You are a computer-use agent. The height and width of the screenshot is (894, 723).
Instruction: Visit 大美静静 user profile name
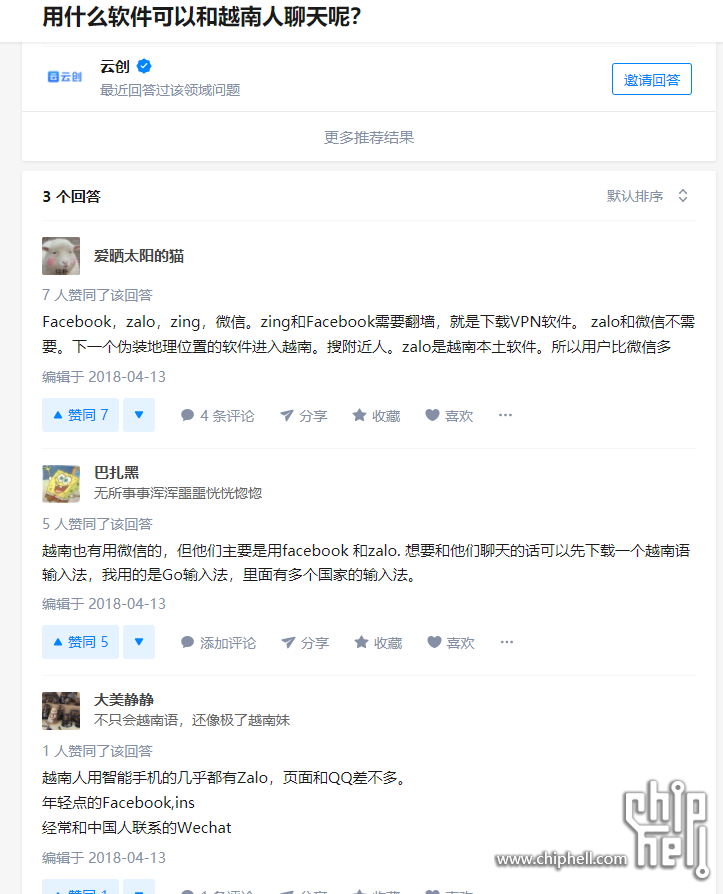point(124,700)
